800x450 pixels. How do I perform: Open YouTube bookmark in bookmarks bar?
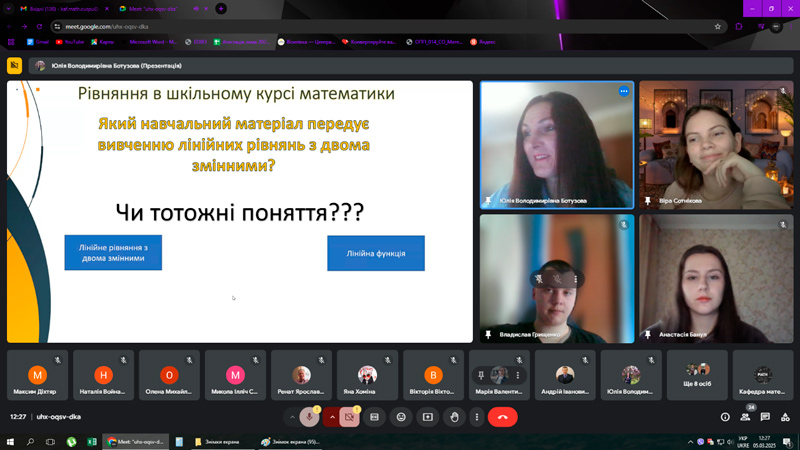tap(71, 42)
